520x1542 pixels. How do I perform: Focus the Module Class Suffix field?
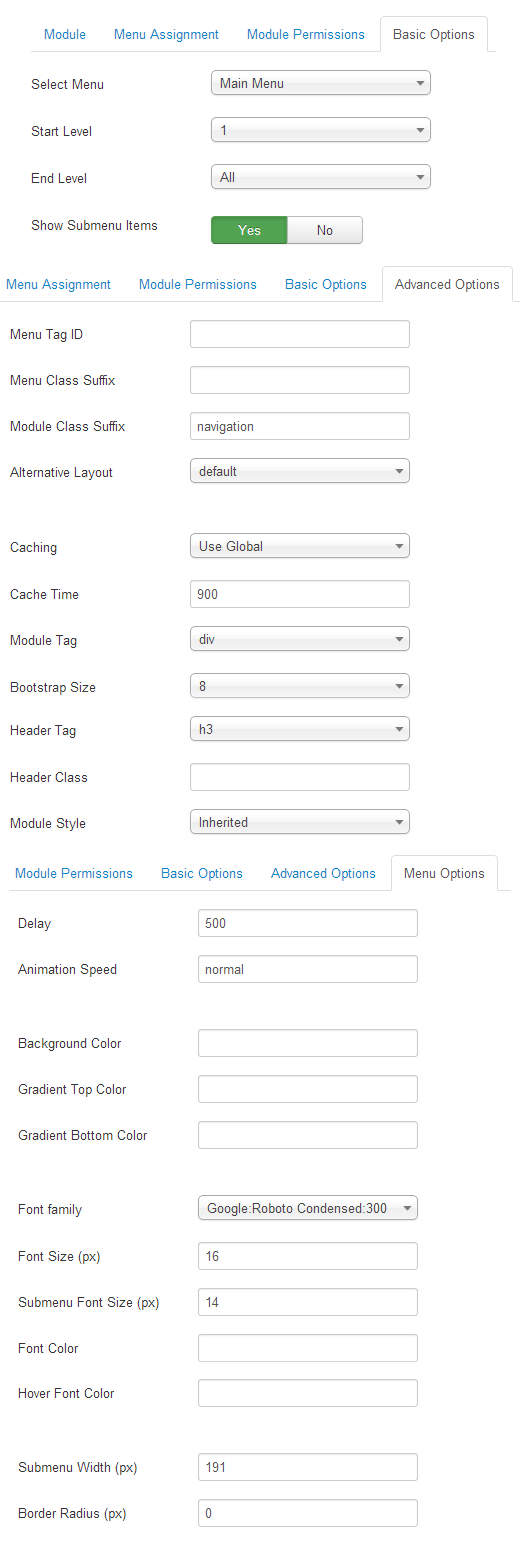[x=300, y=426]
